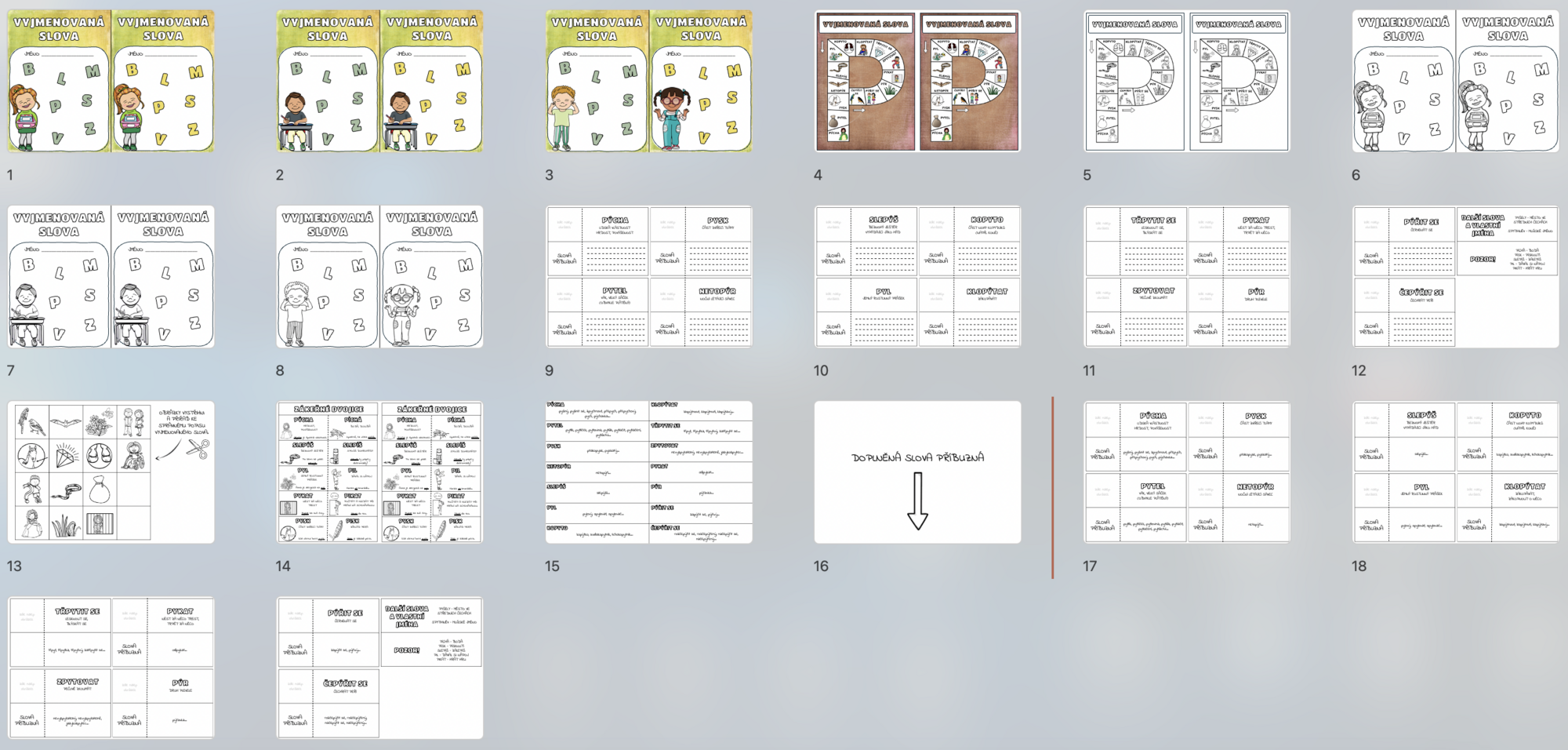Select slide 16, Doplněná slova příbuzná arrow
The width and height of the screenshot is (1568, 750).
917,471
